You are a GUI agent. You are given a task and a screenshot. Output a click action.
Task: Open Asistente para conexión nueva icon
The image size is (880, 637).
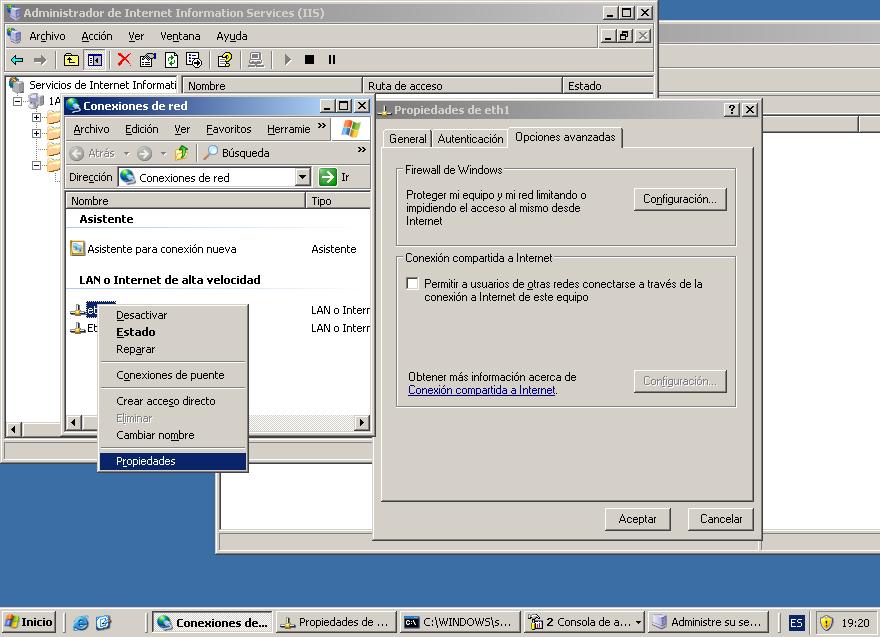78,249
